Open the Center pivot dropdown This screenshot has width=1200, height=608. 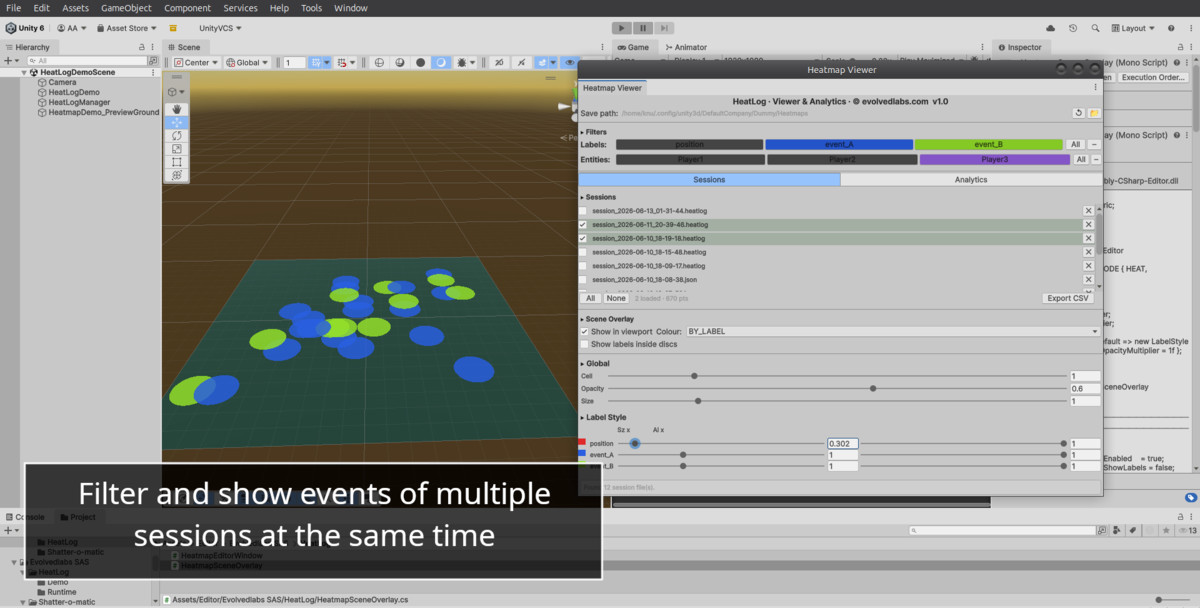tap(195, 62)
